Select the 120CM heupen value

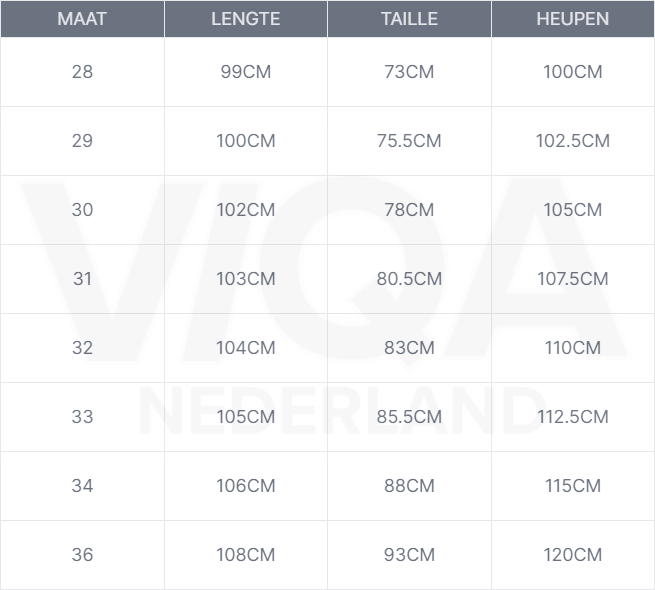pyautogui.click(x=573, y=555)
